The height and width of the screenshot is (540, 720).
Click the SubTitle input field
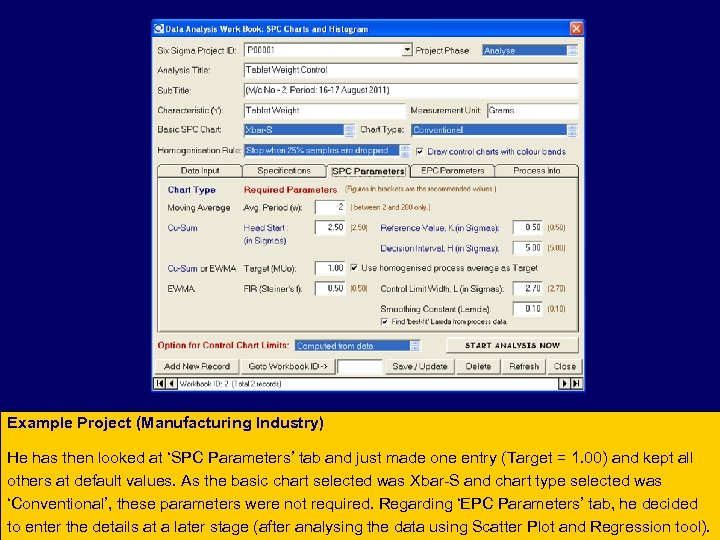pos(411,90)
